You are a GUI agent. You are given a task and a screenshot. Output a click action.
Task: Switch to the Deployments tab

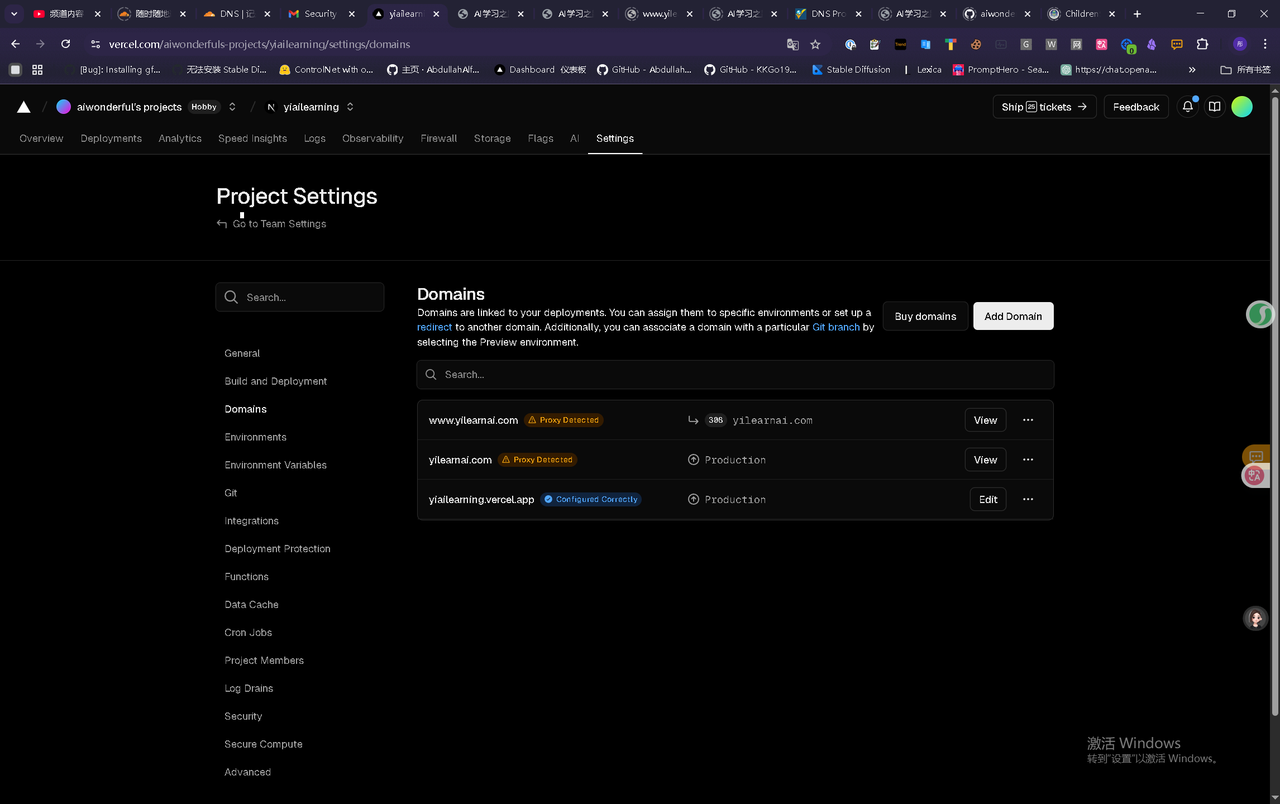point(111,139)
